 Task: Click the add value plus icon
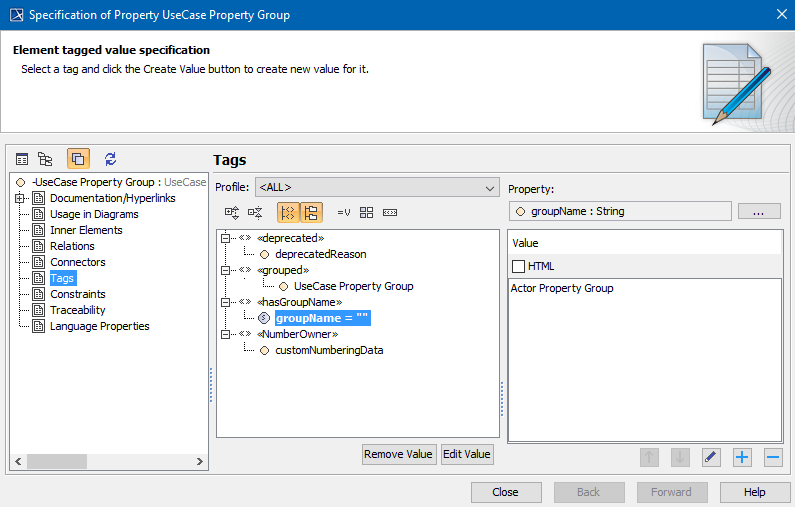click(x=742, y=457)
